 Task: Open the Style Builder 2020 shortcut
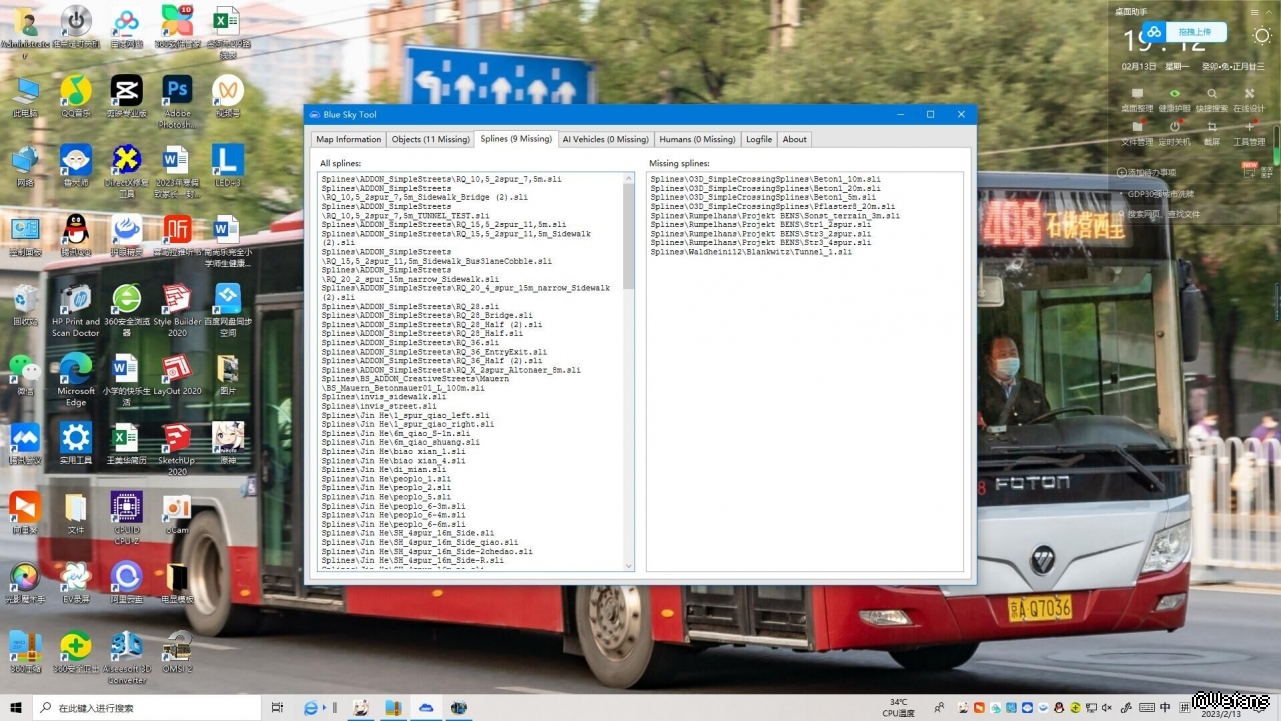click(x=177, y=300)
